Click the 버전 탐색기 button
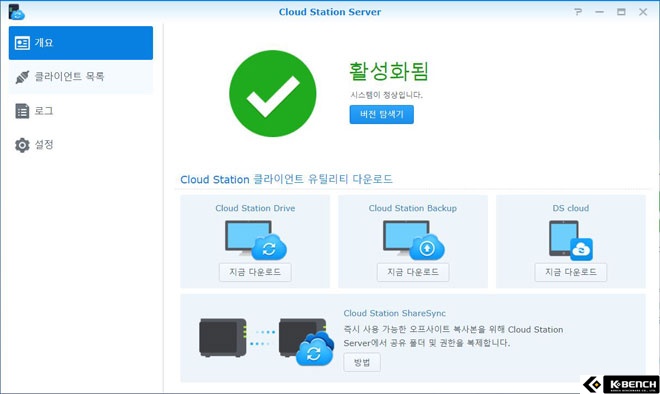Image resolution: width=660 pixels, height=394 pixels. click(381, 114)
